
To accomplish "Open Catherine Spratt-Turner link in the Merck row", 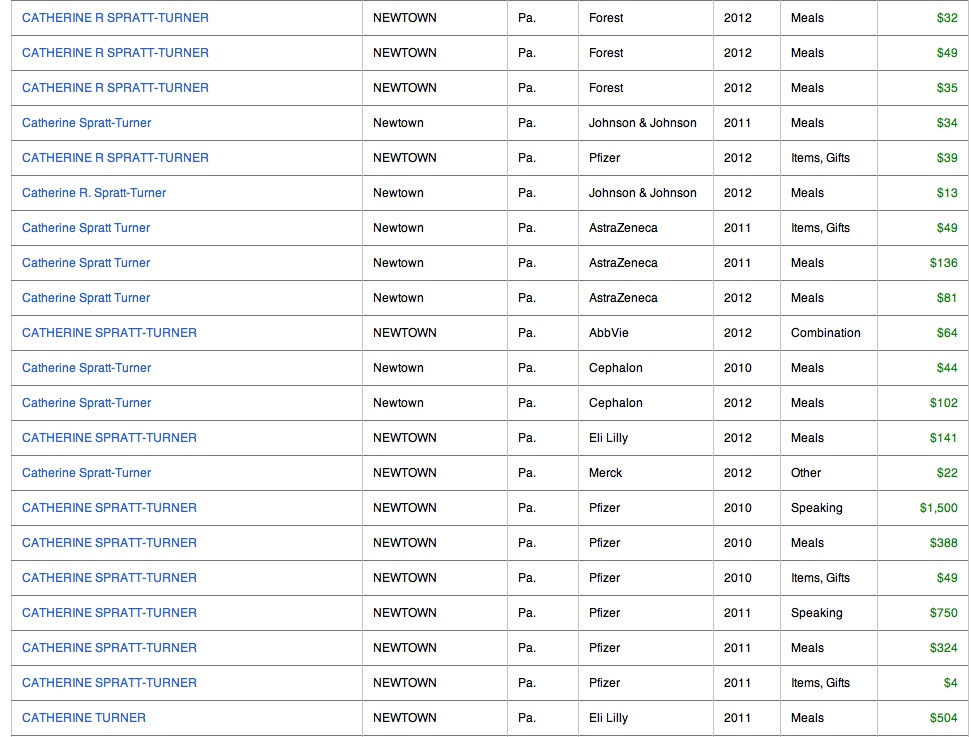I will coord(86,473).
